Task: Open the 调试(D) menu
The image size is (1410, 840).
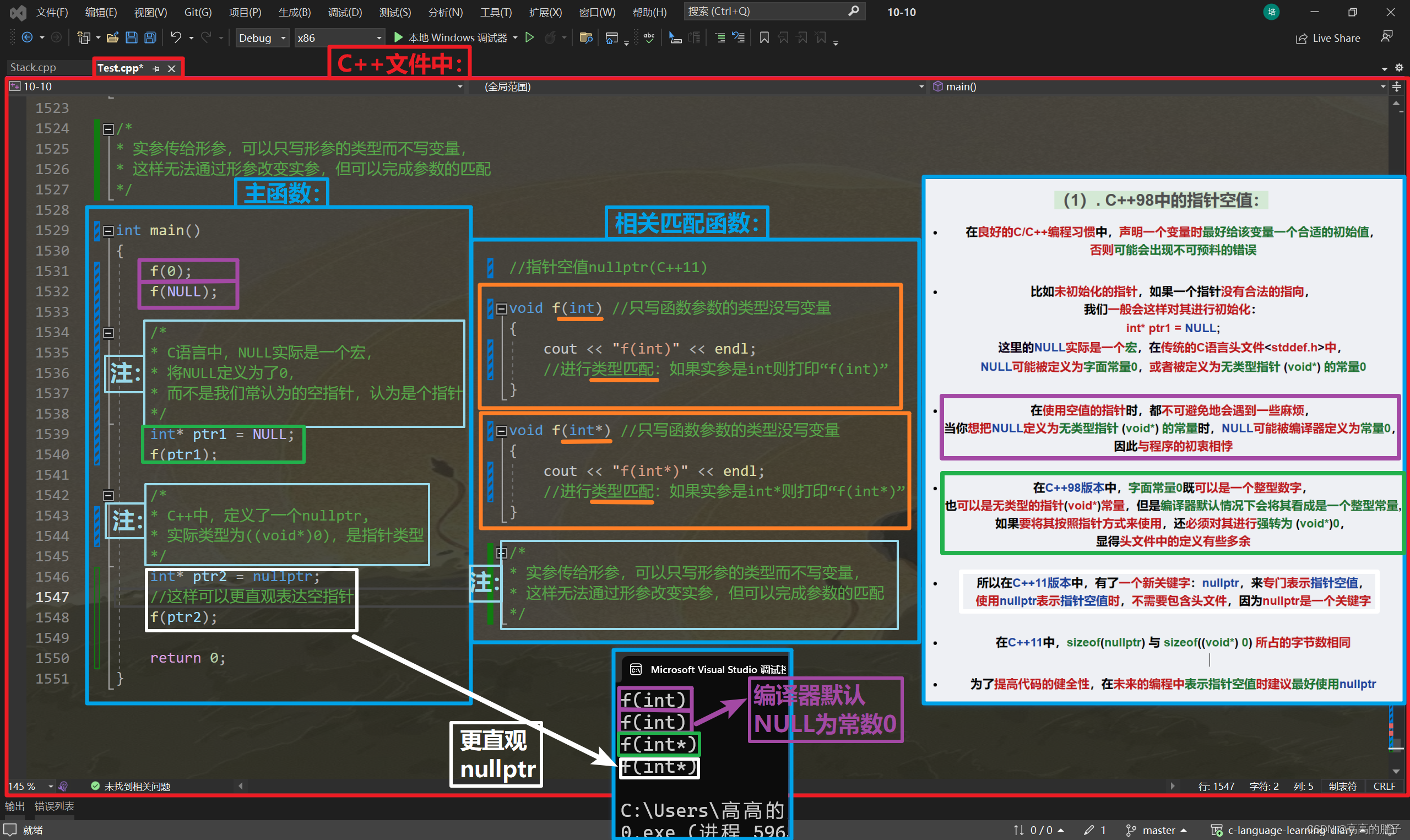Action: click(x=345, y=12)
